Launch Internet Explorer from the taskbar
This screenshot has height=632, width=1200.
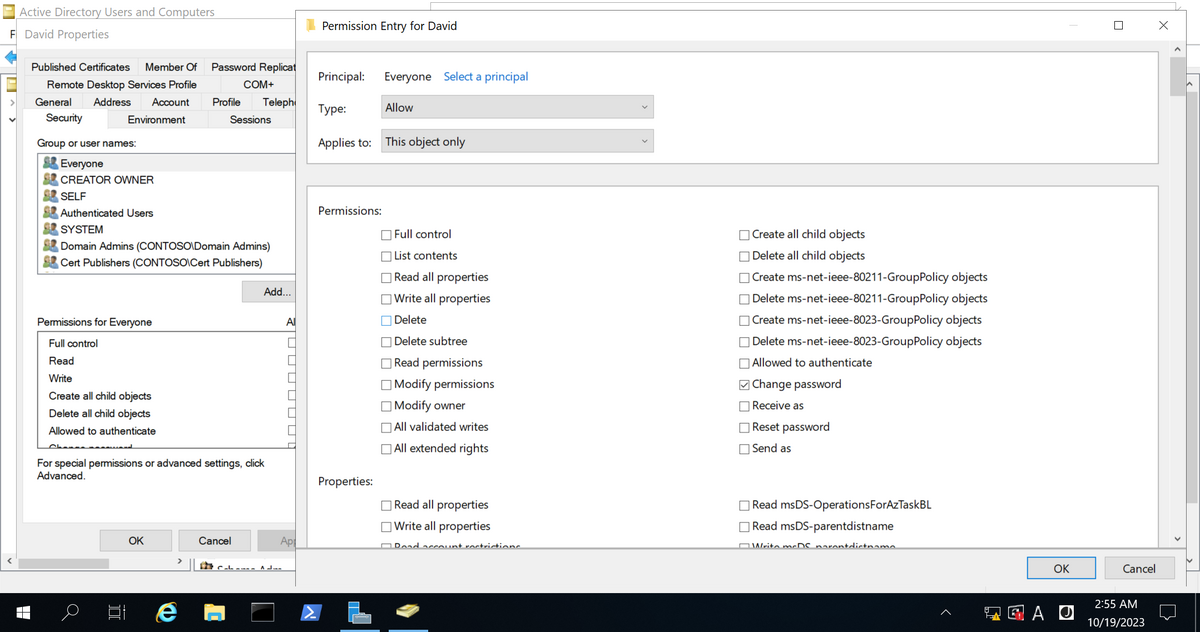coord(167,611)
